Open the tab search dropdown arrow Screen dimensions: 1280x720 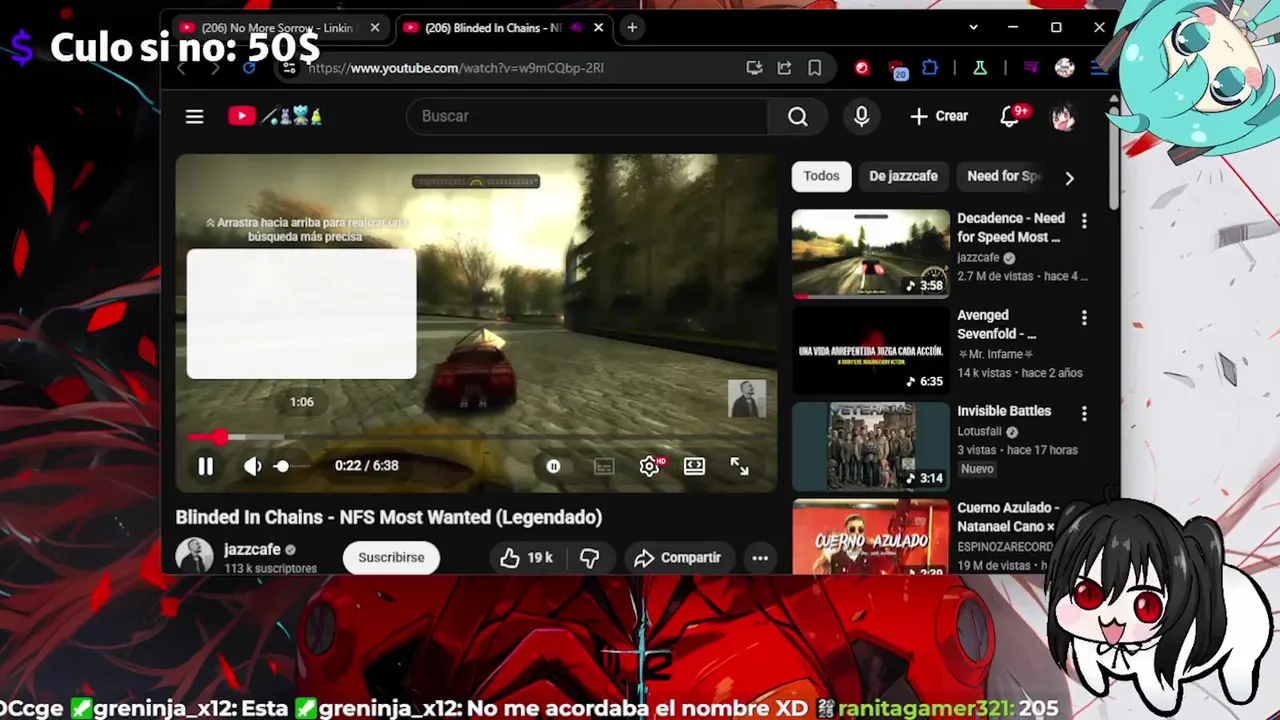tap(973, 27)
